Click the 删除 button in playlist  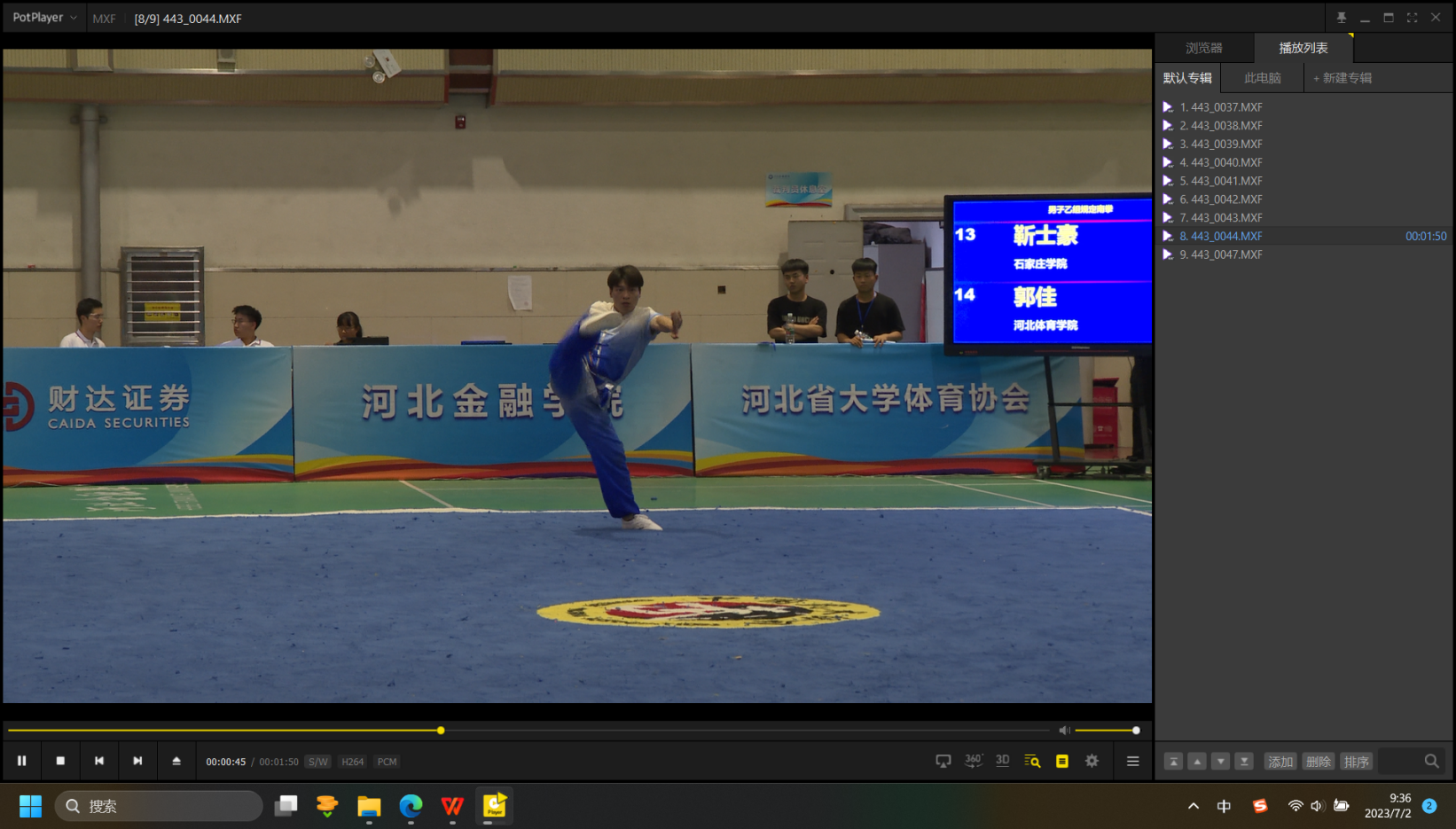pyautogui.click(x=1318, y=762)
